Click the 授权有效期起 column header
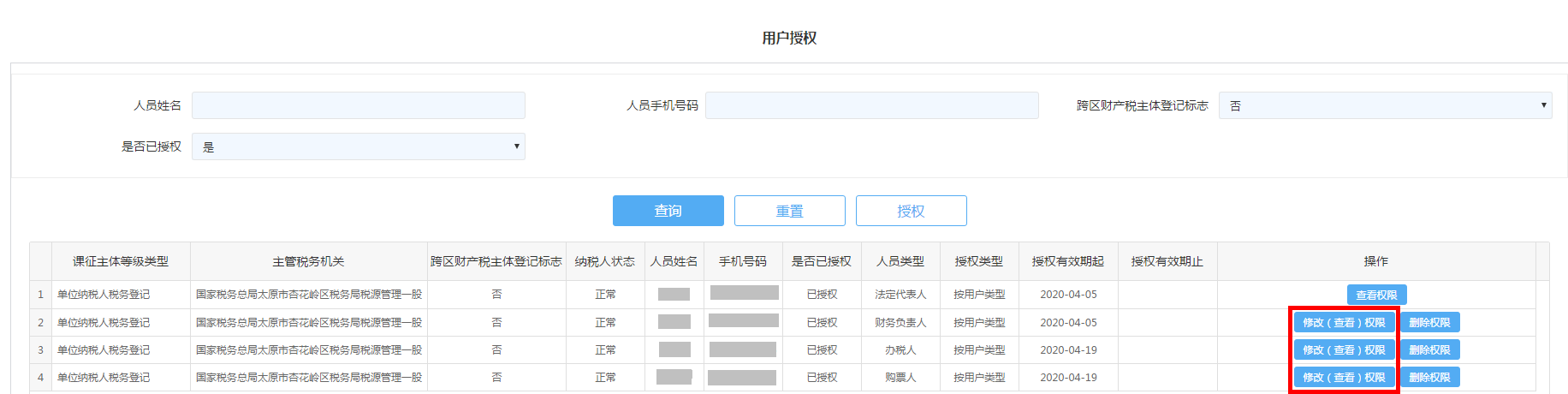Image resolution: width=1568 pixels, height=394 pixels. 1068,261
